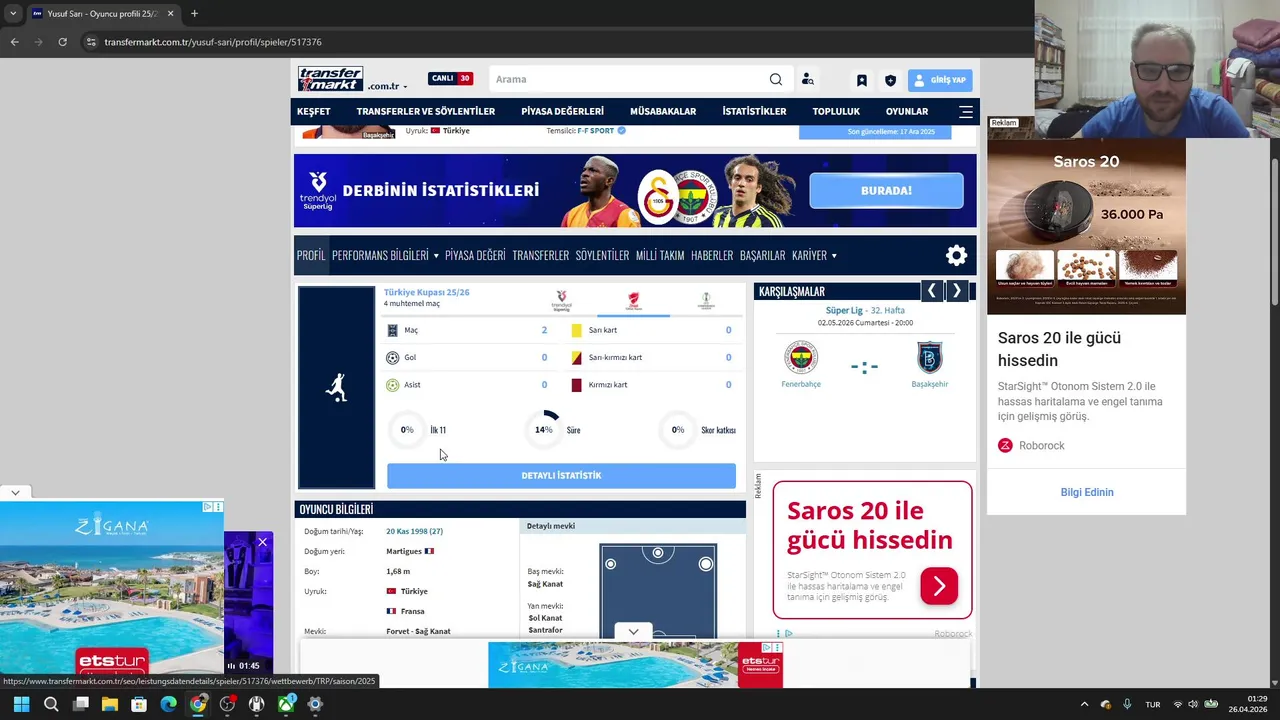
Task: Open Microsoft Edge from the taskbar
Action: 168,704
